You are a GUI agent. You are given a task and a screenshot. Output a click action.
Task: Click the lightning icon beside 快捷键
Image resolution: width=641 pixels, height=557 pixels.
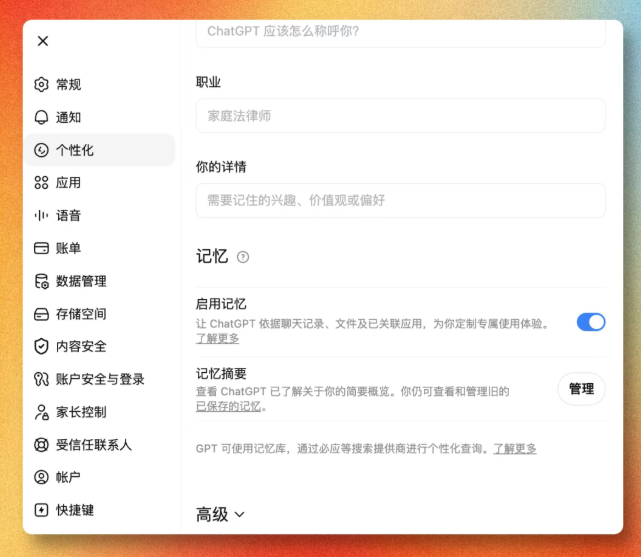pyautogui.click(x=41, y=510)
